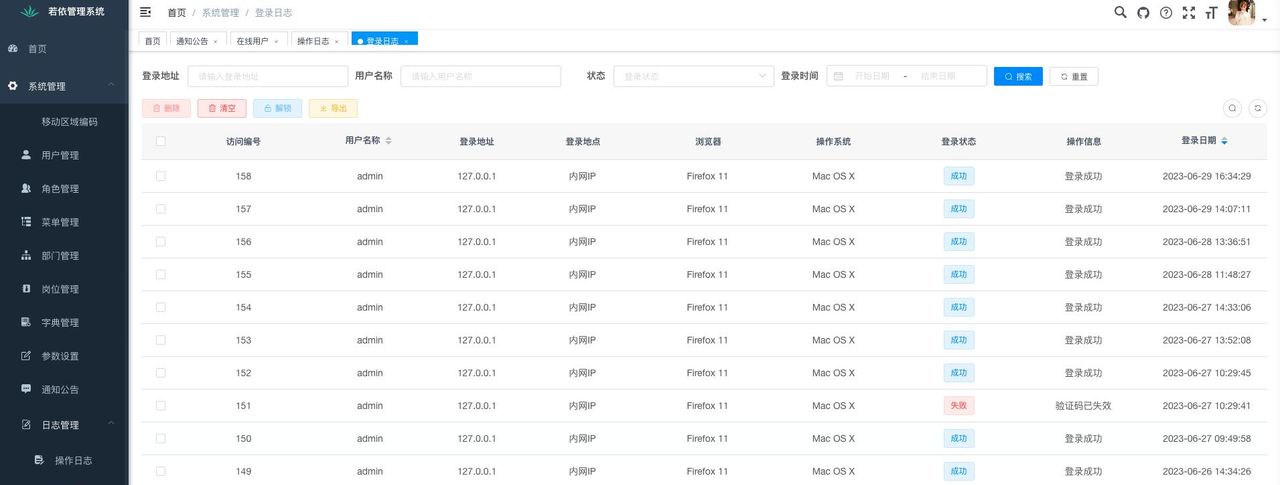
Task: Click the 结束日期 end date field
Action: (938, 76)
